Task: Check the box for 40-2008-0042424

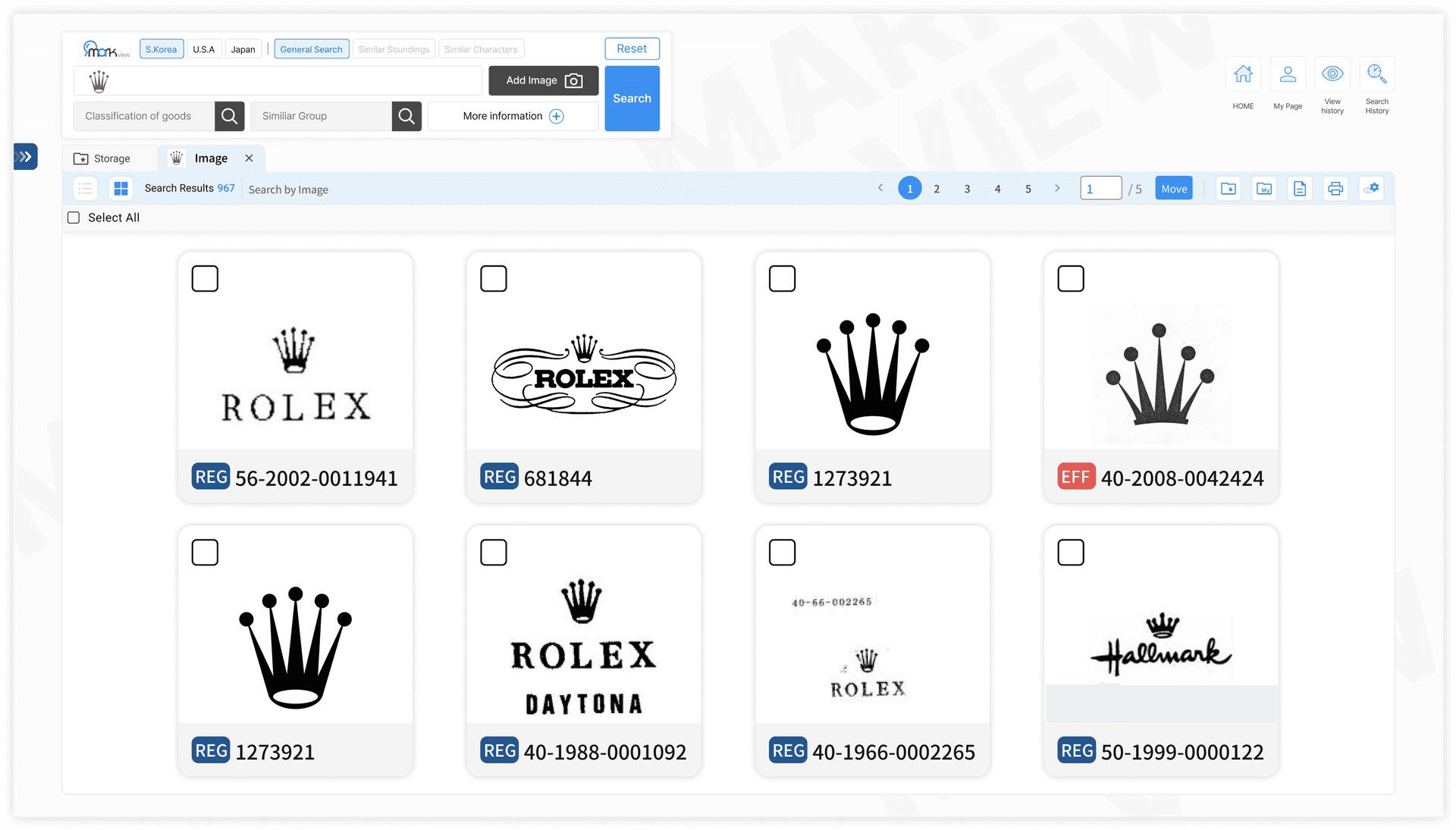Action: pyautogui.click(x=1071, y=278)
